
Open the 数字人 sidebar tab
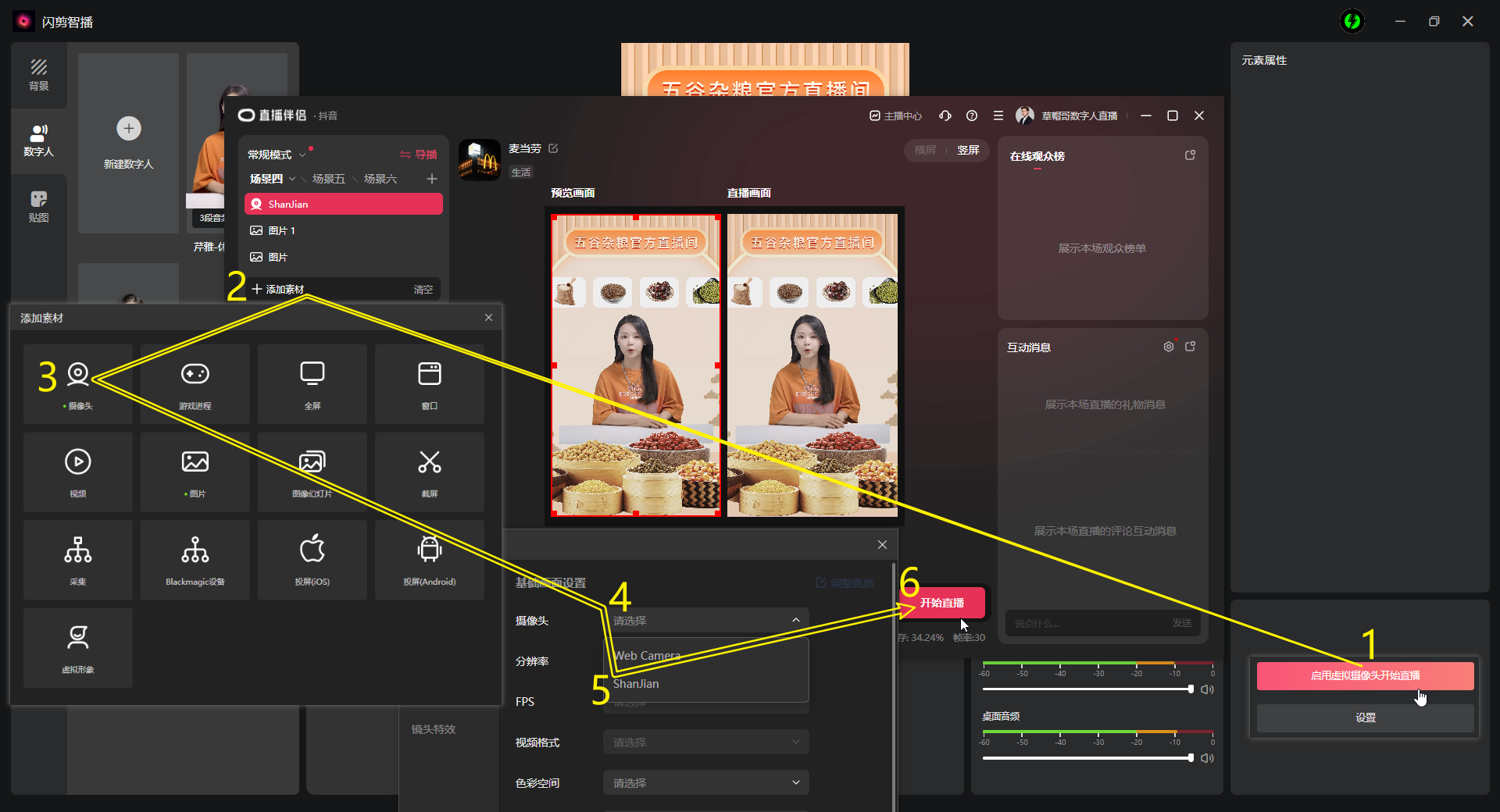(38, 141)
